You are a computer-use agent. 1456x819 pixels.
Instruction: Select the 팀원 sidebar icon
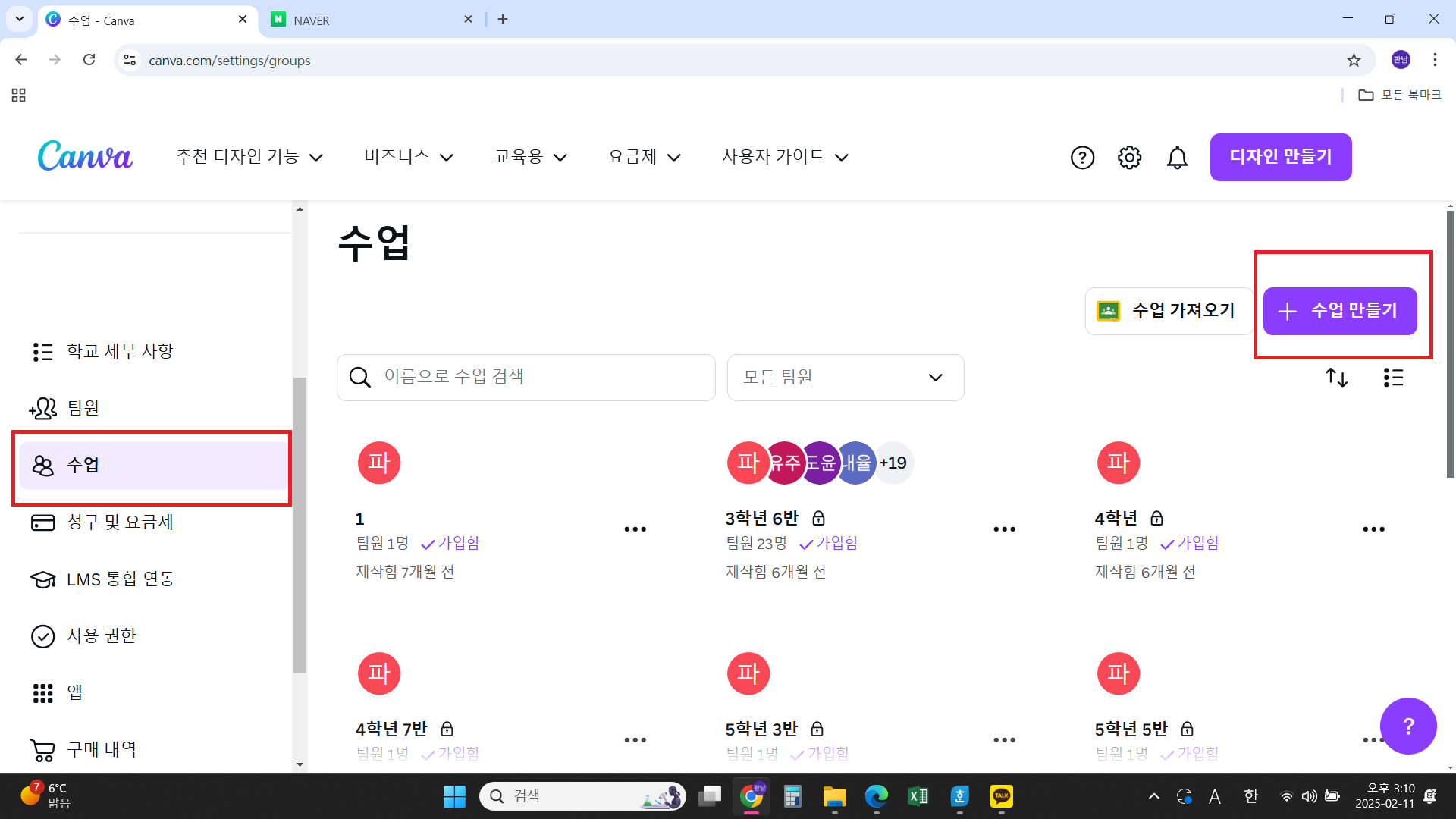click(43, 408)
